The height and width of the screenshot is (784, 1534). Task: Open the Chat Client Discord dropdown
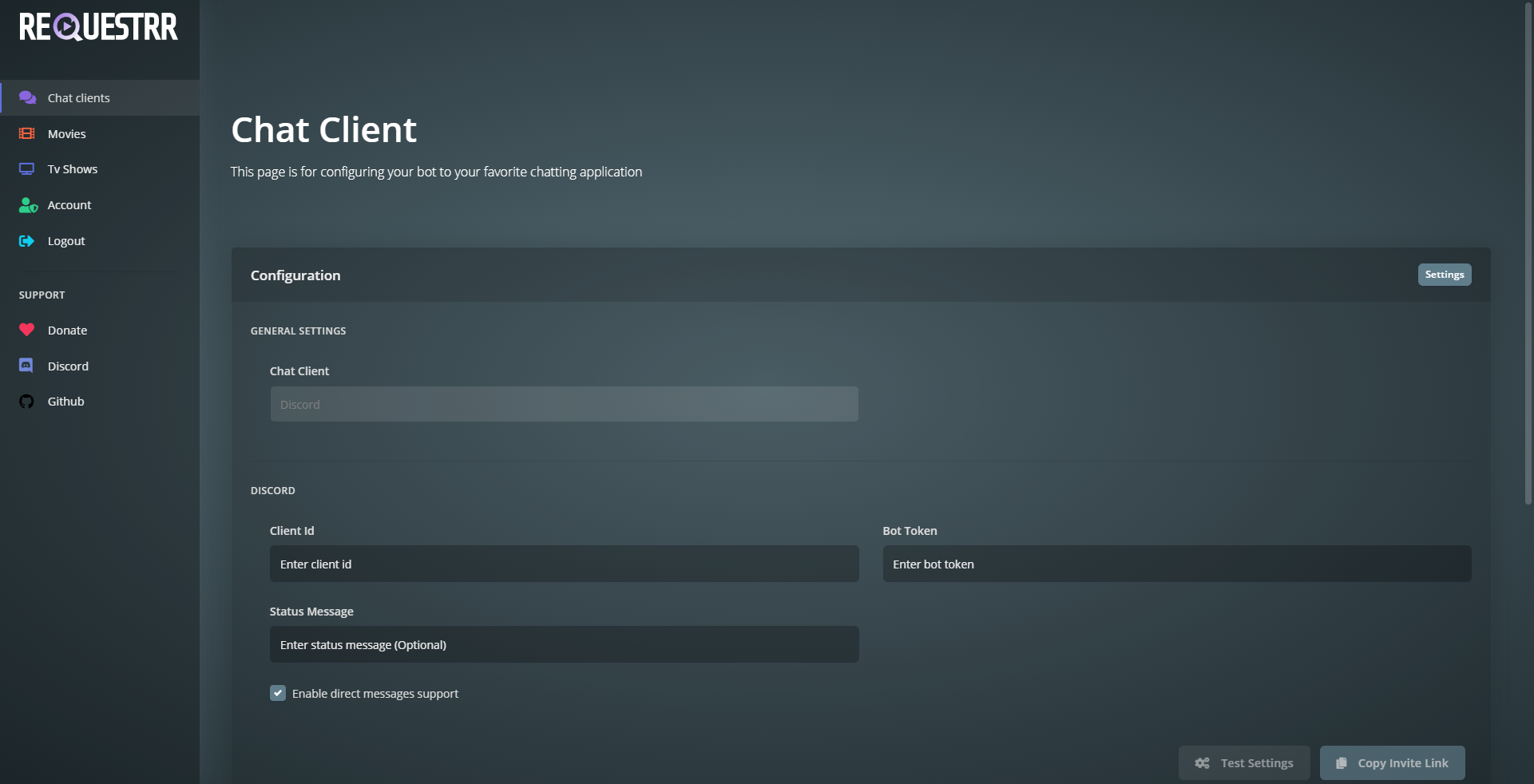[x=564, y=404]
